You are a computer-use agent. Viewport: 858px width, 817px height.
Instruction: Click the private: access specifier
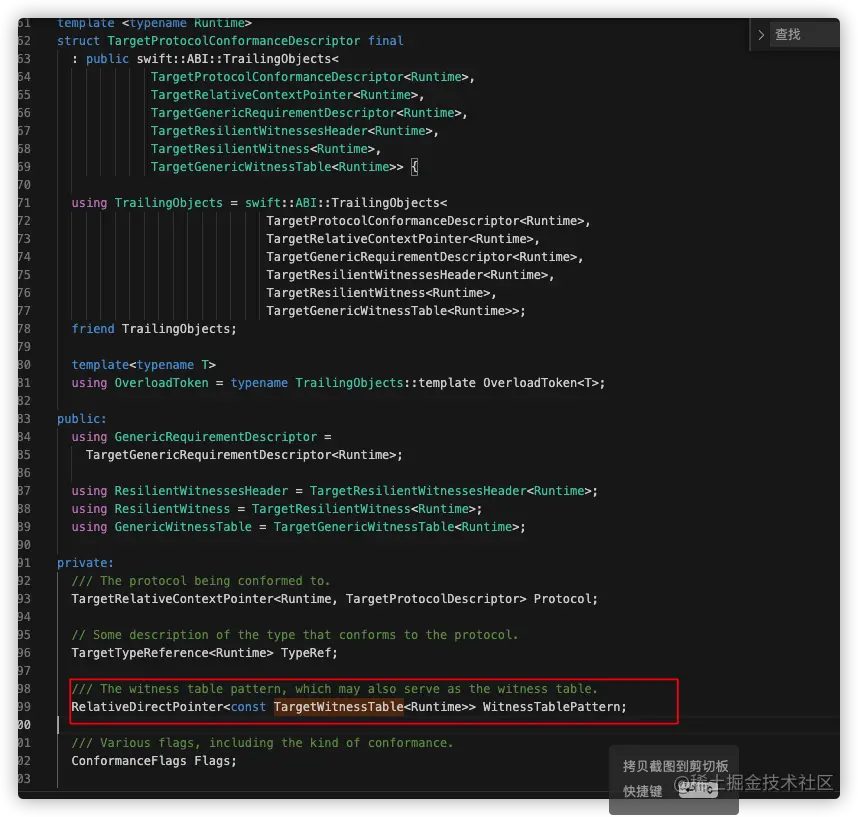[x=85, y=563]
